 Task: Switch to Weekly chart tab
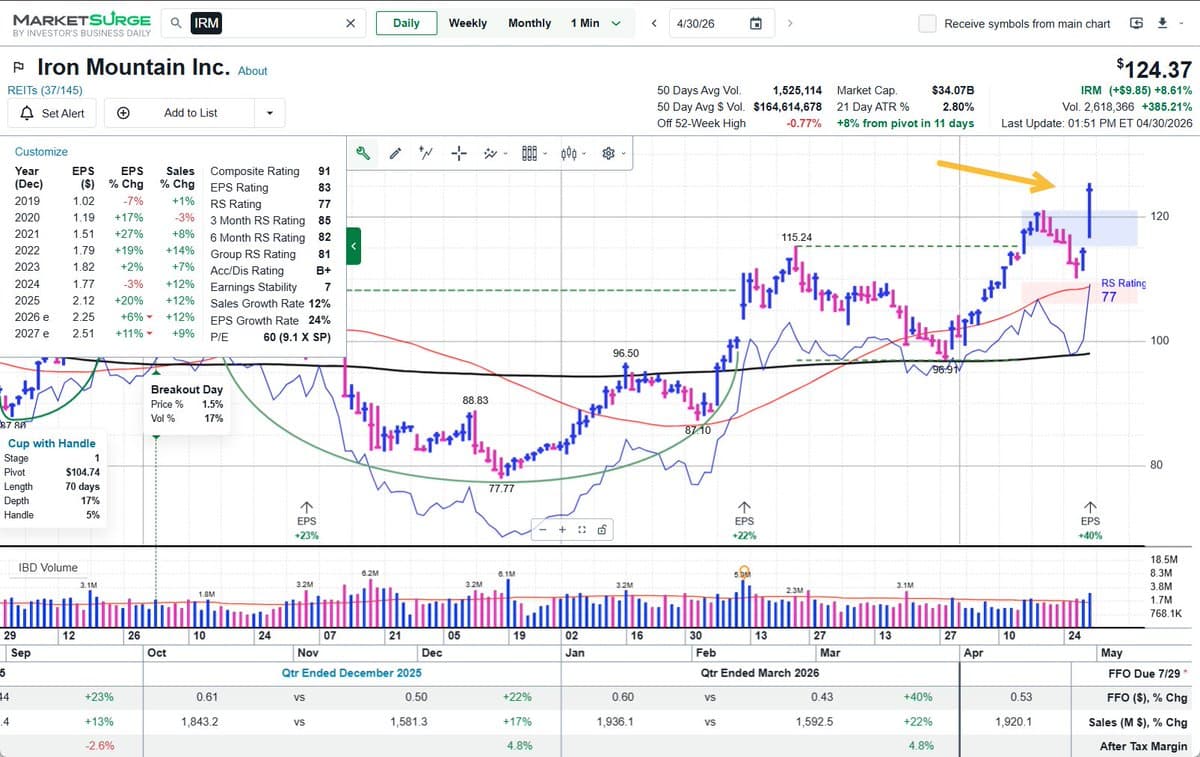(467, 23)
